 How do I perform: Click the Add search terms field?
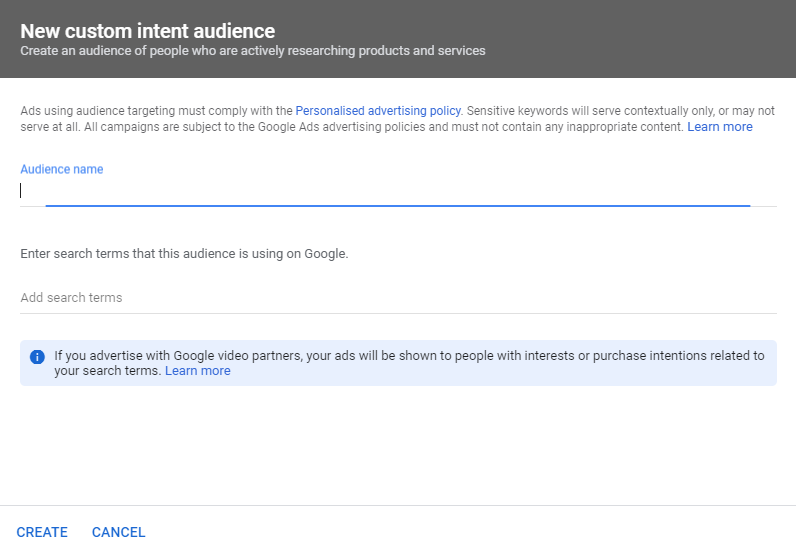point(397,298)
